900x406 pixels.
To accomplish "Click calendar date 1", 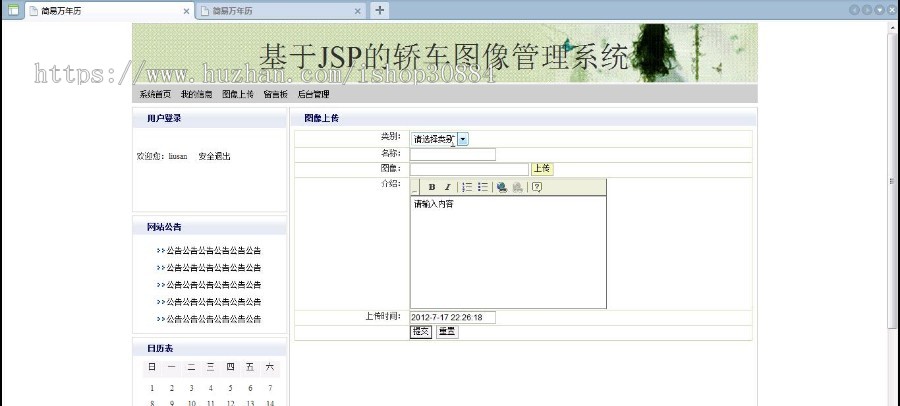I will point(152,388).
